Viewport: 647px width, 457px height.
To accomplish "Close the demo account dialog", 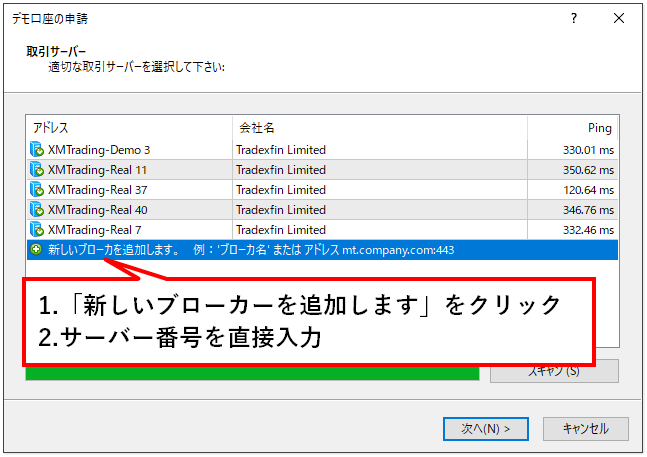I will [619, 18].
